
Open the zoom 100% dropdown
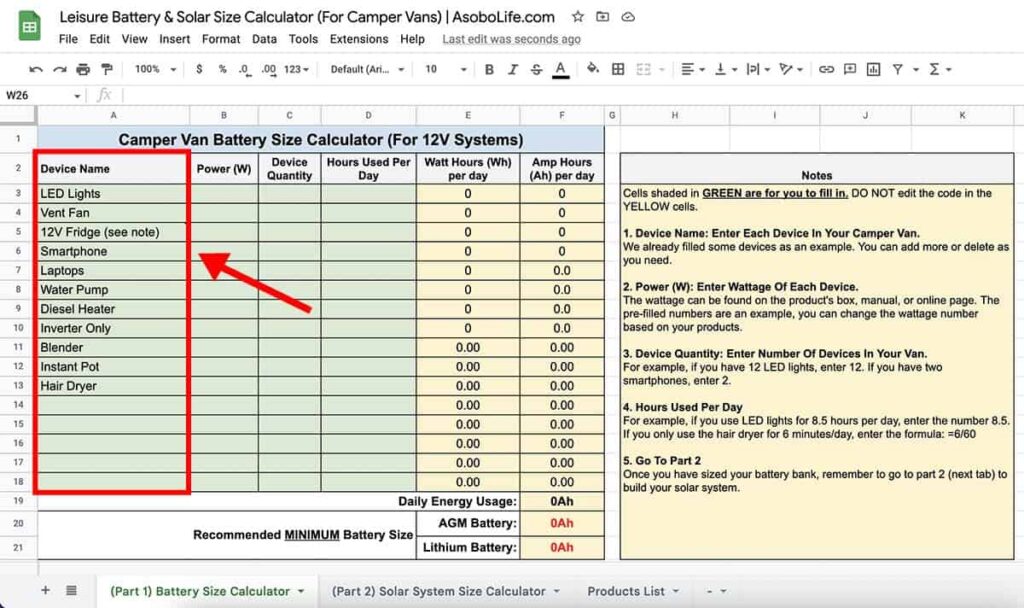[x=155, y=69]
